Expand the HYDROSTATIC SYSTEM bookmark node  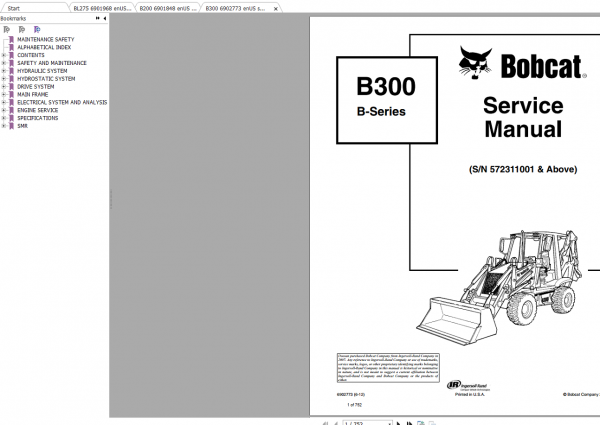[4, 79]
